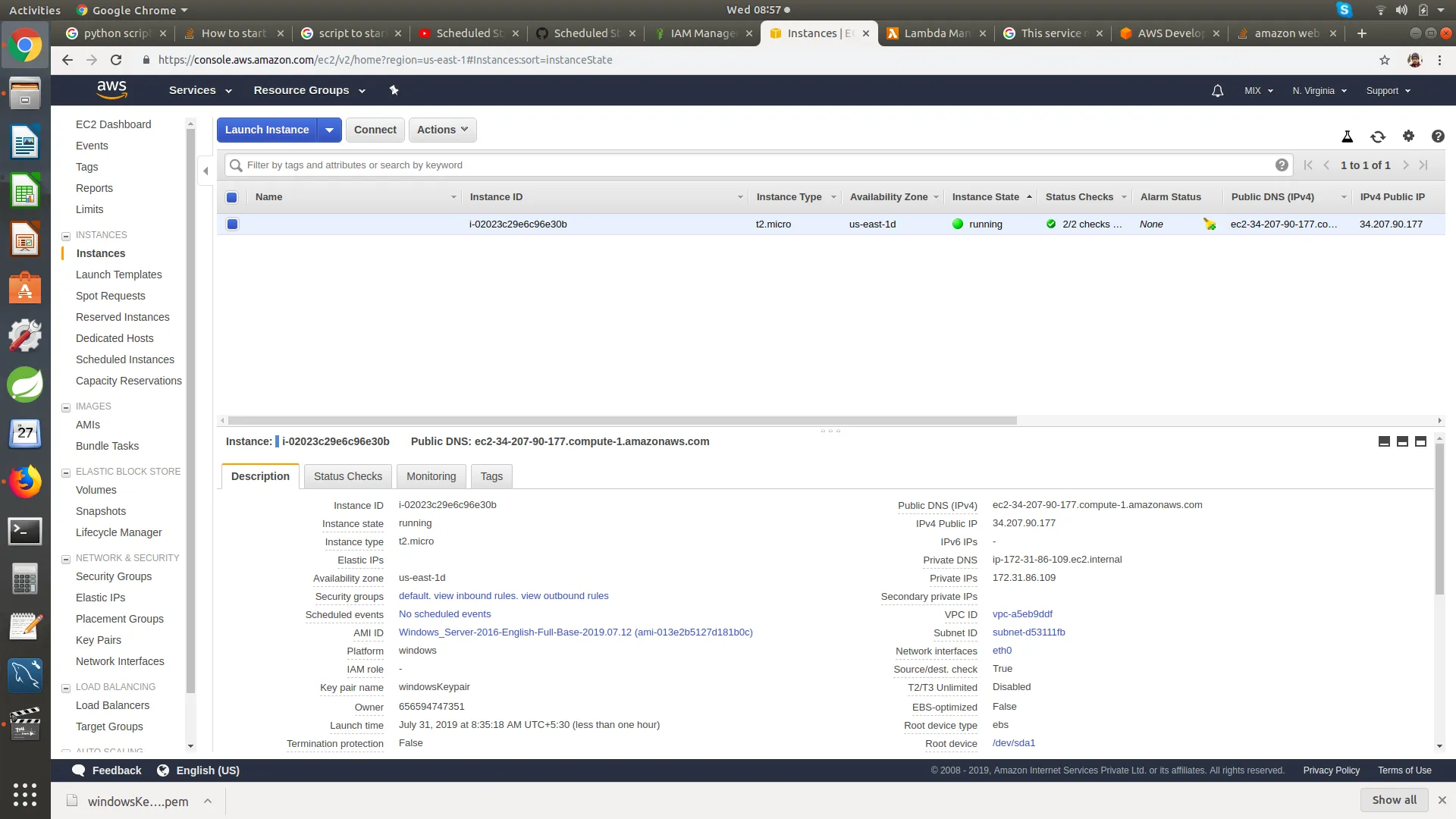This screenshot has width=1456, height=819.
Task: Click the refresh instances icon
Action: click(x=1378, y=136)
